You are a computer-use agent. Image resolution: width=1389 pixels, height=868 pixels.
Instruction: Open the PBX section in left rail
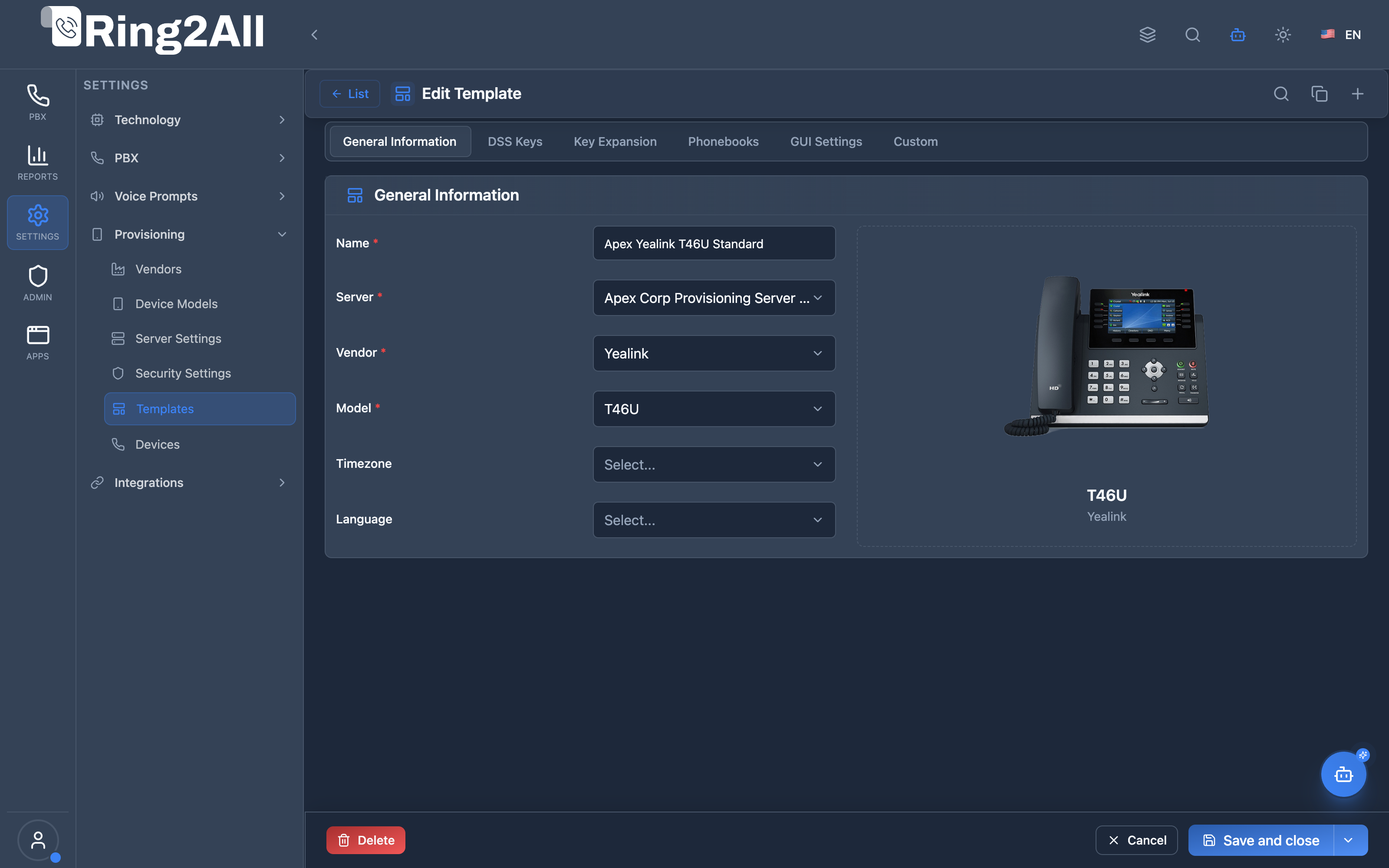click(x=37, y=102)
